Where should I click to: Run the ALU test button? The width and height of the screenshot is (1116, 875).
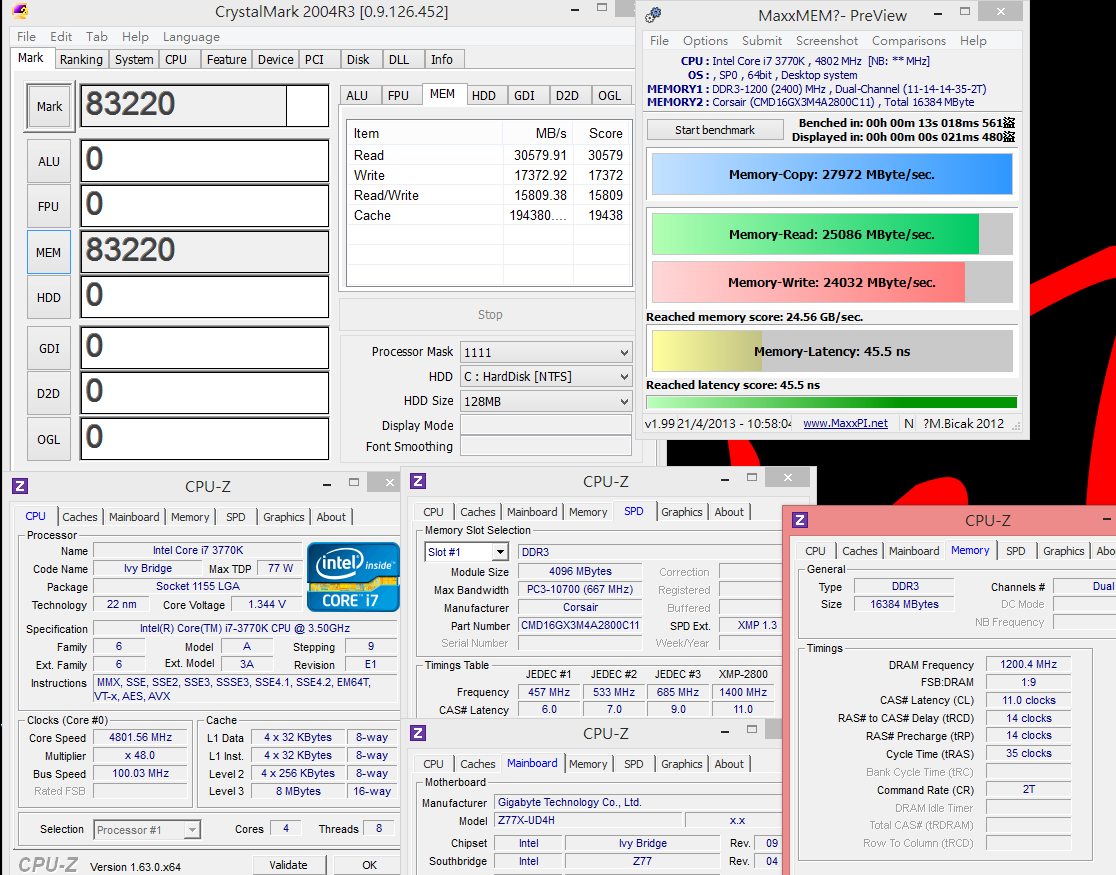(49, 161)
